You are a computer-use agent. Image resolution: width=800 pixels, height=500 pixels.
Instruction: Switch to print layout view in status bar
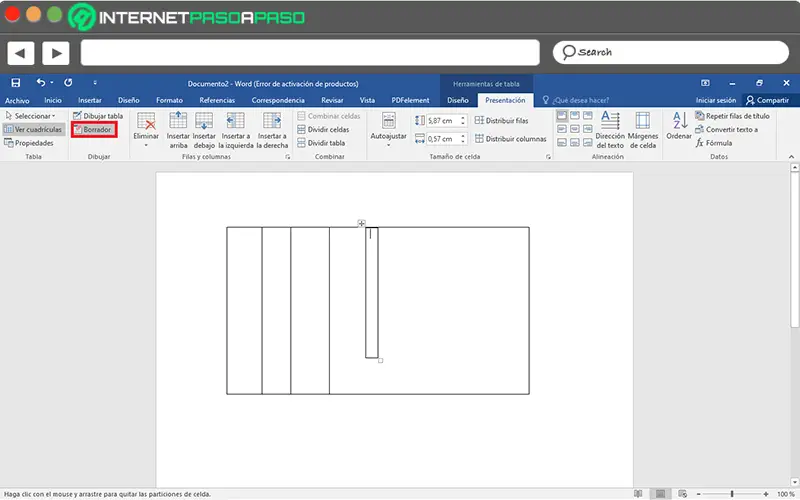coord(660,493)
